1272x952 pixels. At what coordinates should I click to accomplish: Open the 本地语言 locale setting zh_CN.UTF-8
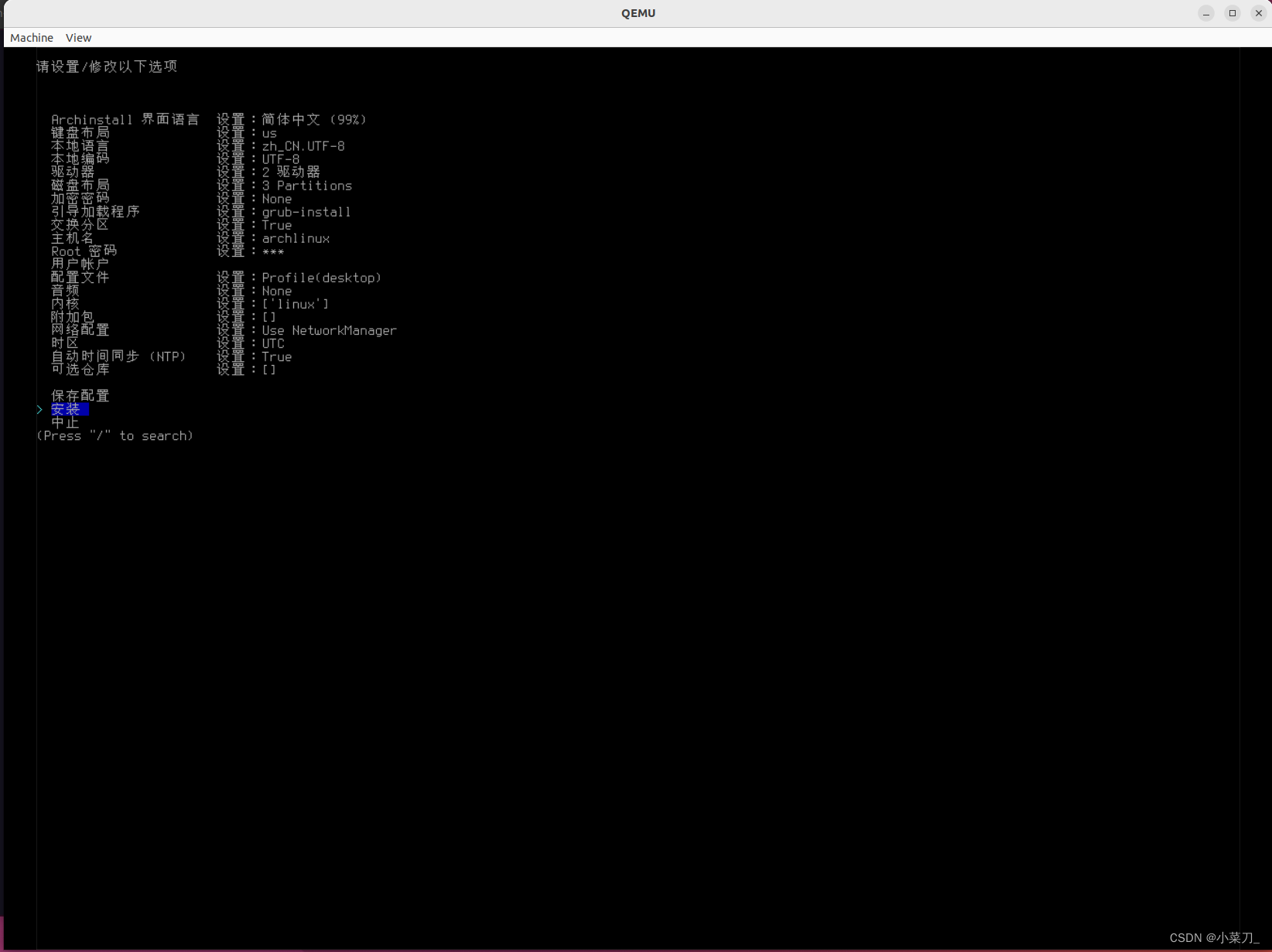80,145
